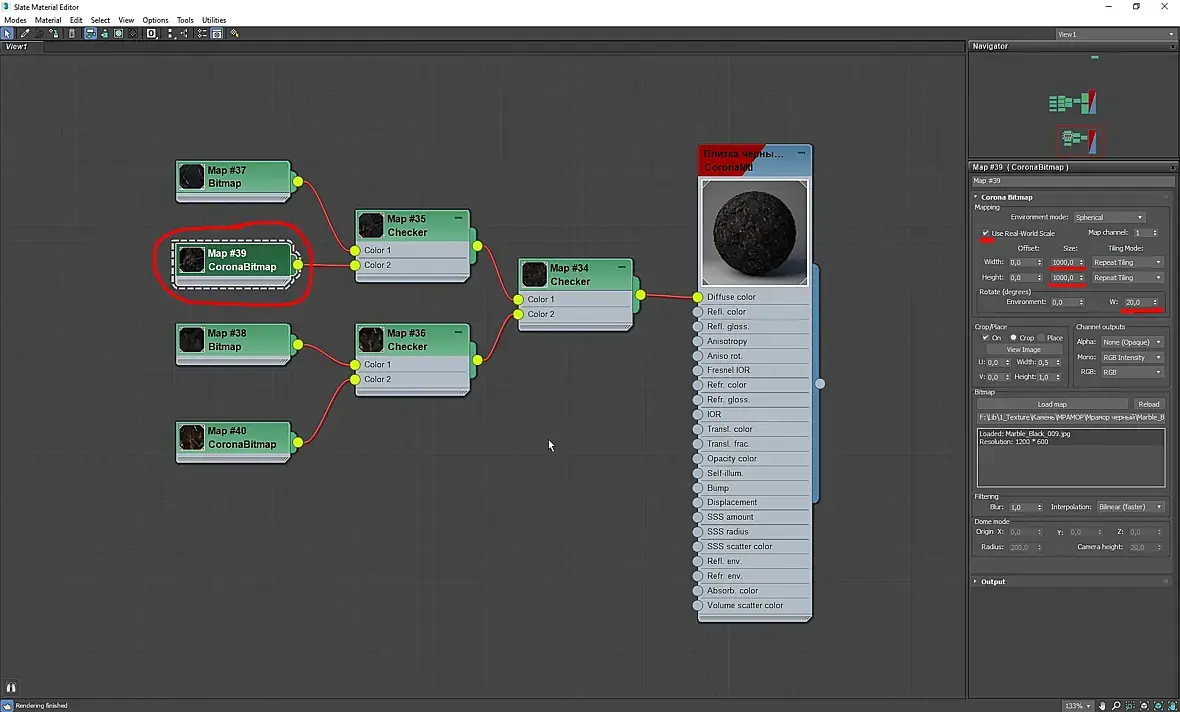Image resolution: width=1180 pixels, height=712 pixels.
Task: Open the Utilities menu
Action: click(214, 20)
